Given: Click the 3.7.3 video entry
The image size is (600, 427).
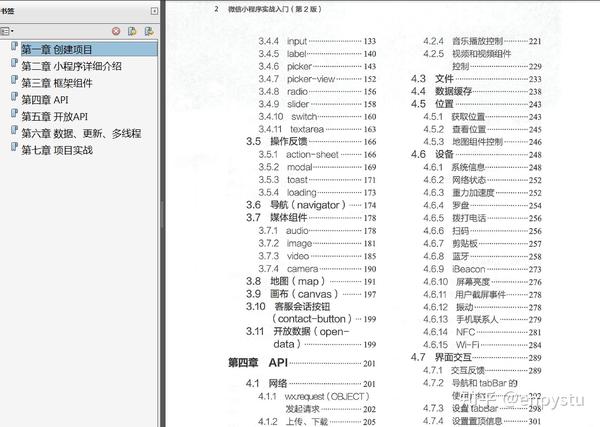Looking at the screenshot, I should point(317,256).
